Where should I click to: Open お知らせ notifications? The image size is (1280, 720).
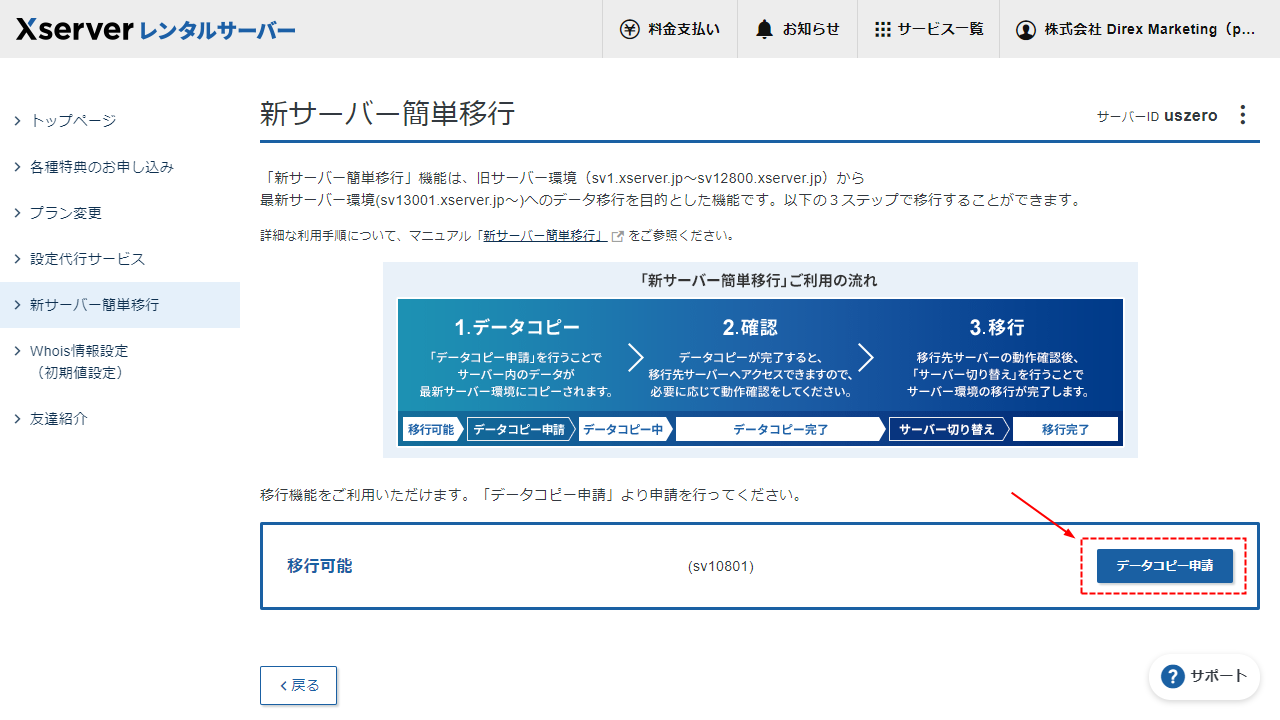click(798, 29)
